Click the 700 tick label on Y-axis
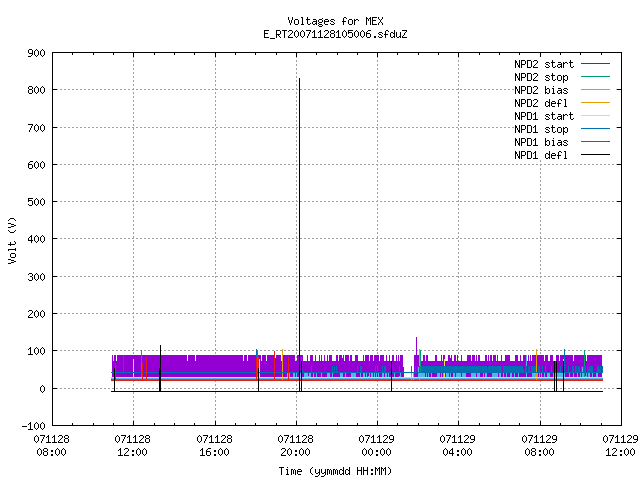This screenshot has width=640, height=480. [x=36, y=128]
